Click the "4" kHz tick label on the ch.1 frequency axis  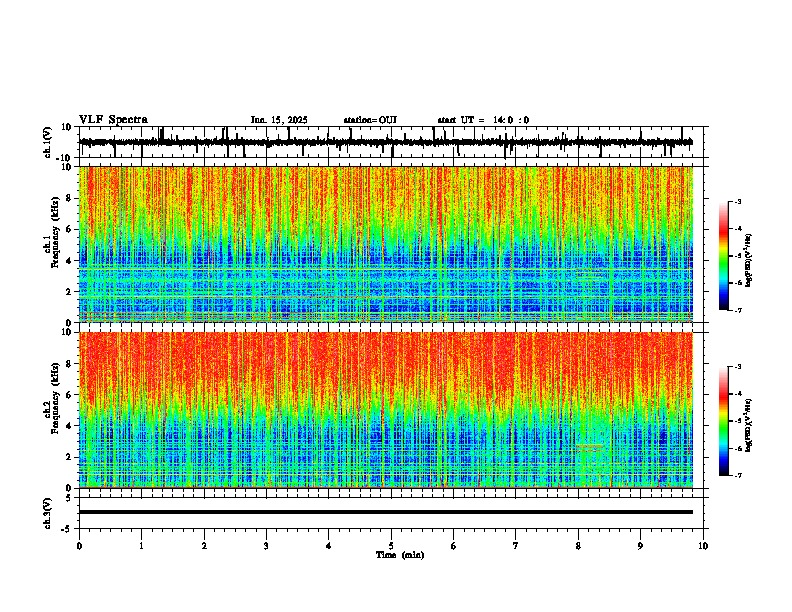coord(69,261)
